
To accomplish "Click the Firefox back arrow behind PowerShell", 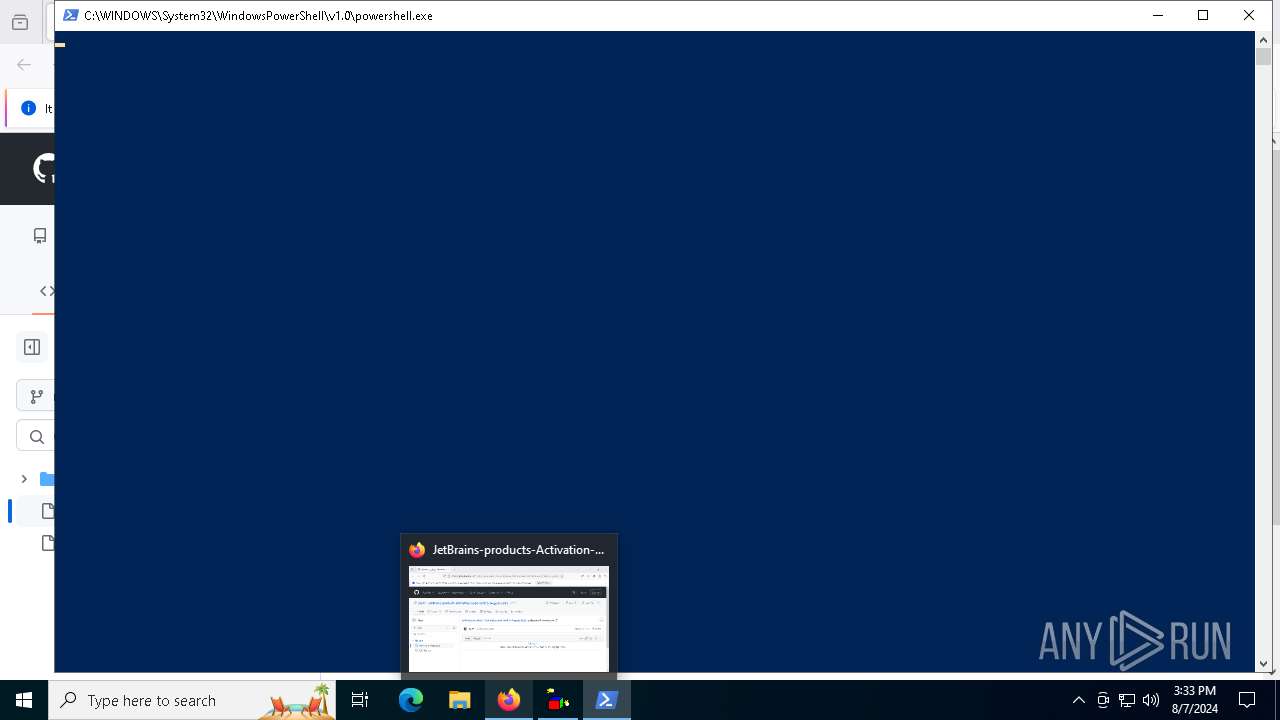I will (x=24, y=64).
